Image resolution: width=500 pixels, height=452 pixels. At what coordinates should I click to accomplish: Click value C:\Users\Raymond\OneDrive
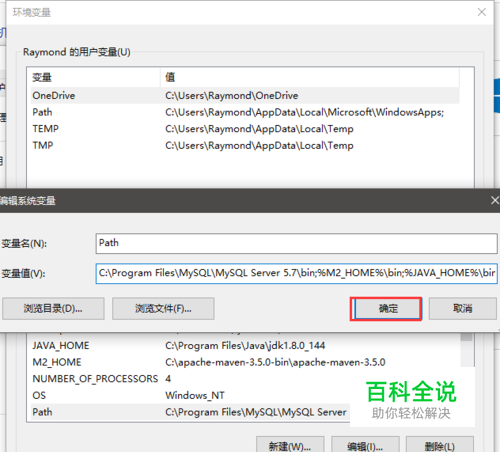(232, 96)
